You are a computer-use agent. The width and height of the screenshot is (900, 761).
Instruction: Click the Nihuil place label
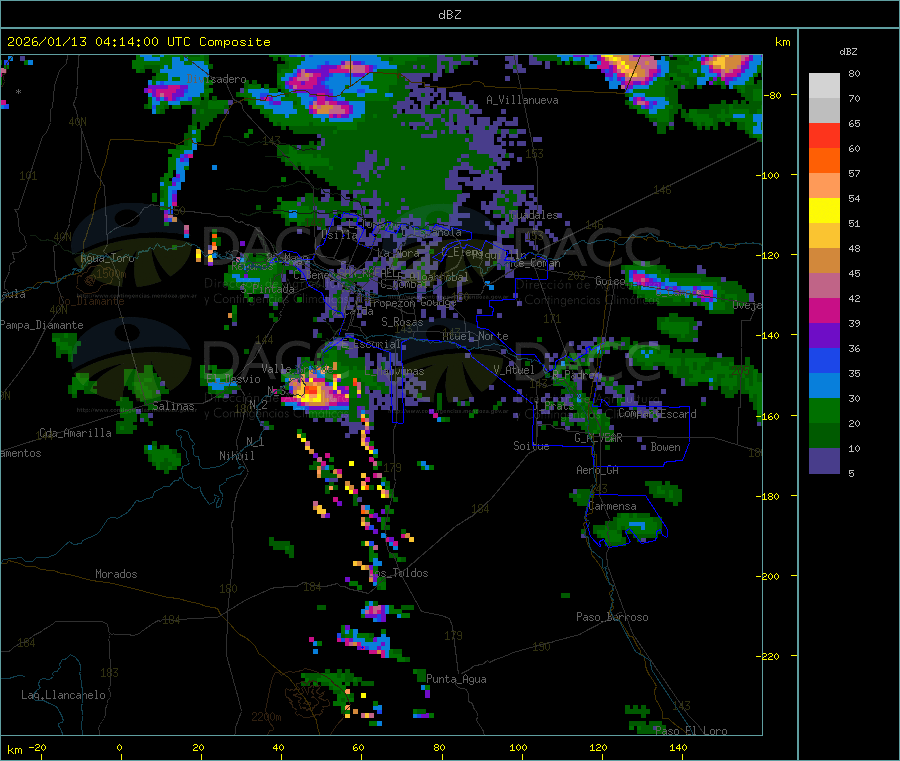coord(236,456)
